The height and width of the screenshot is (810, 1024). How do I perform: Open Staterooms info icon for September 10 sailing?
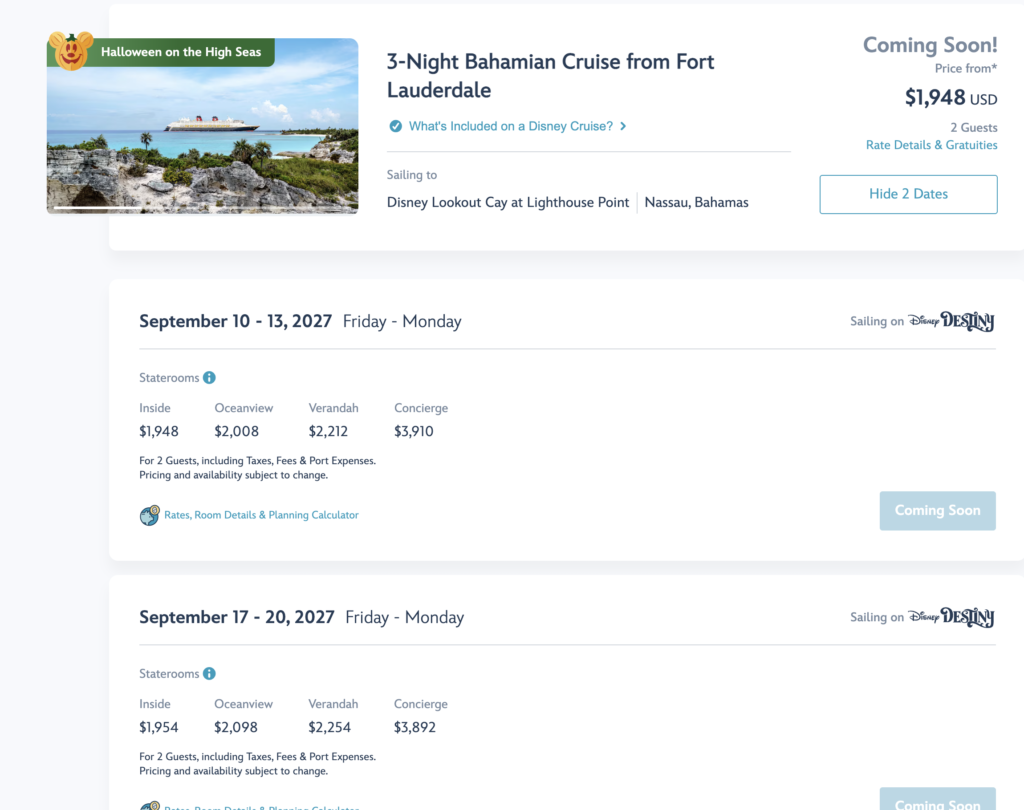point(209,378)
